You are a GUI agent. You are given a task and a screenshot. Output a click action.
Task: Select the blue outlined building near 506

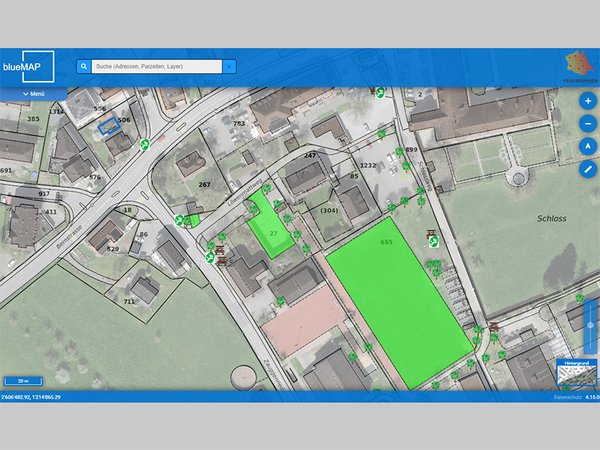coord(109,126)
